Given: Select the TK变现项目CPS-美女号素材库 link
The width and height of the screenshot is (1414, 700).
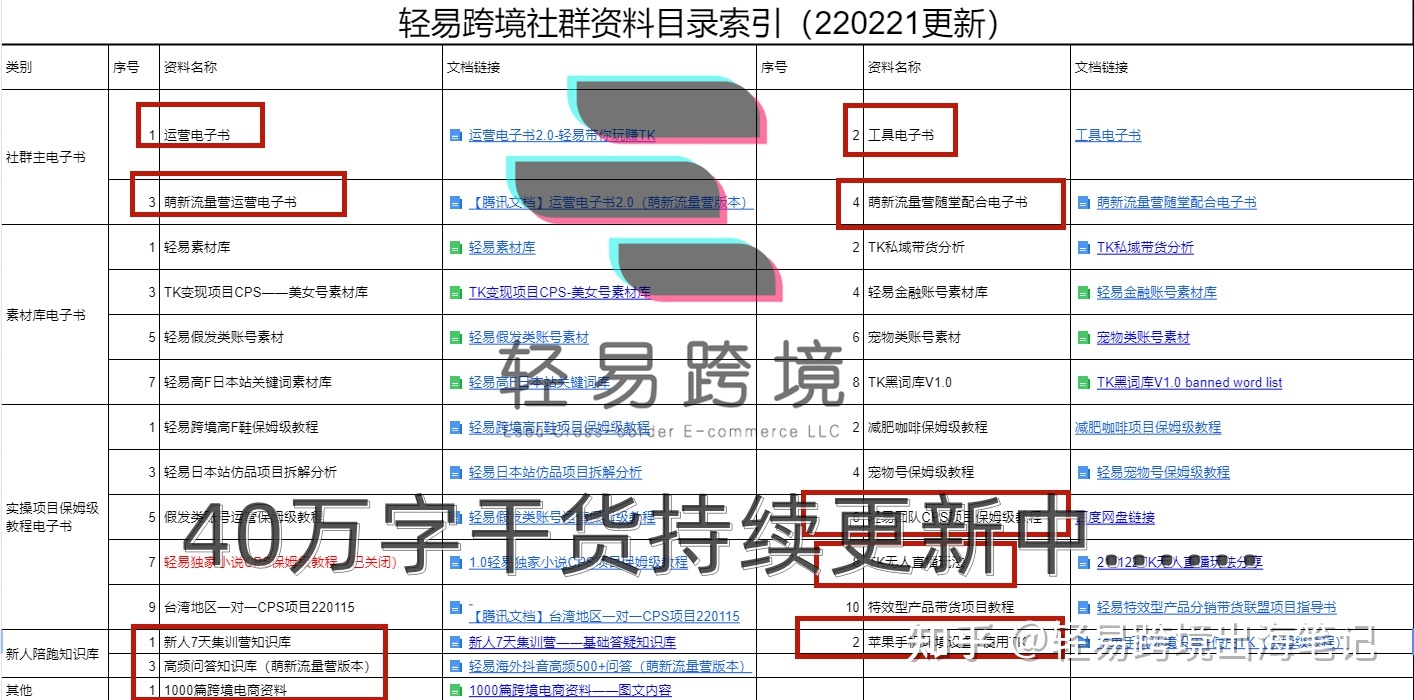Looking at the screenshot, I should pos(558,292).
